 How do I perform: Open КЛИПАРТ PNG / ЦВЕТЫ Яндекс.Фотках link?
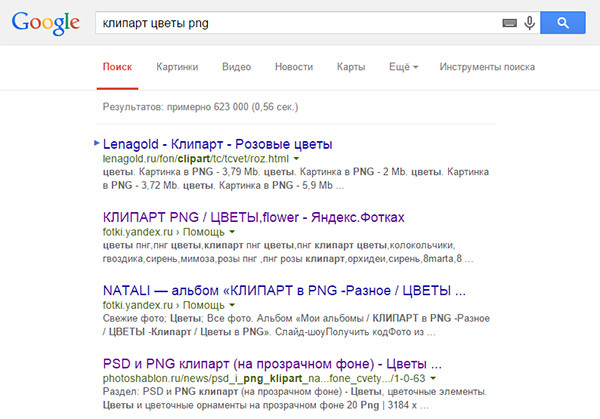coord(253,217)
